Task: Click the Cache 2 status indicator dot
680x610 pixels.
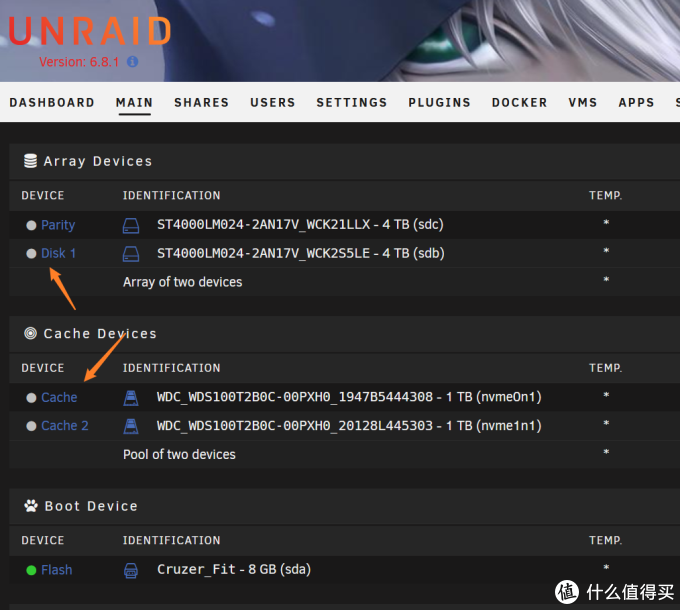Action: (31, 426)
